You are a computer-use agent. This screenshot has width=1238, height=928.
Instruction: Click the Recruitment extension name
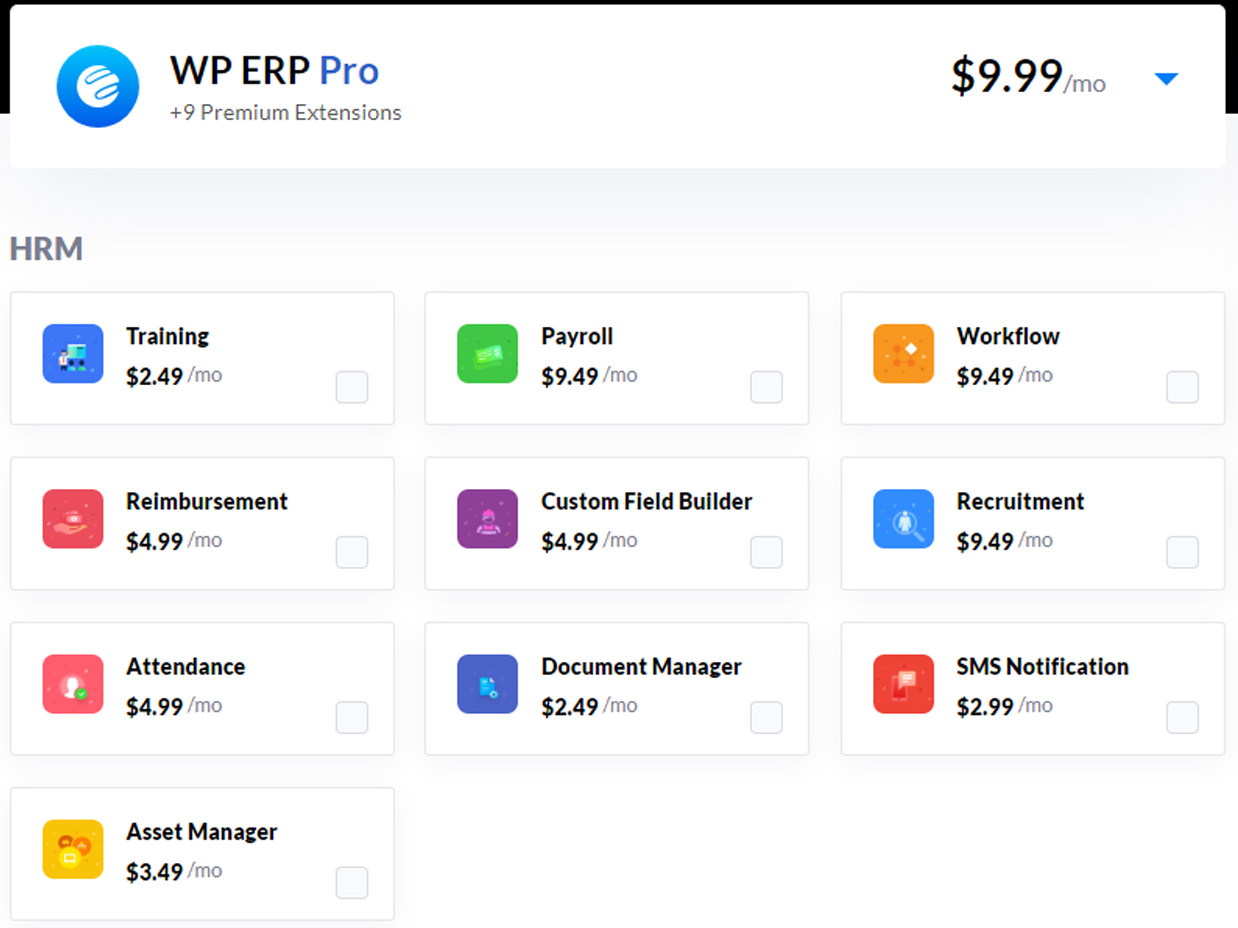pyautogui.click(x=1021, y=501)
